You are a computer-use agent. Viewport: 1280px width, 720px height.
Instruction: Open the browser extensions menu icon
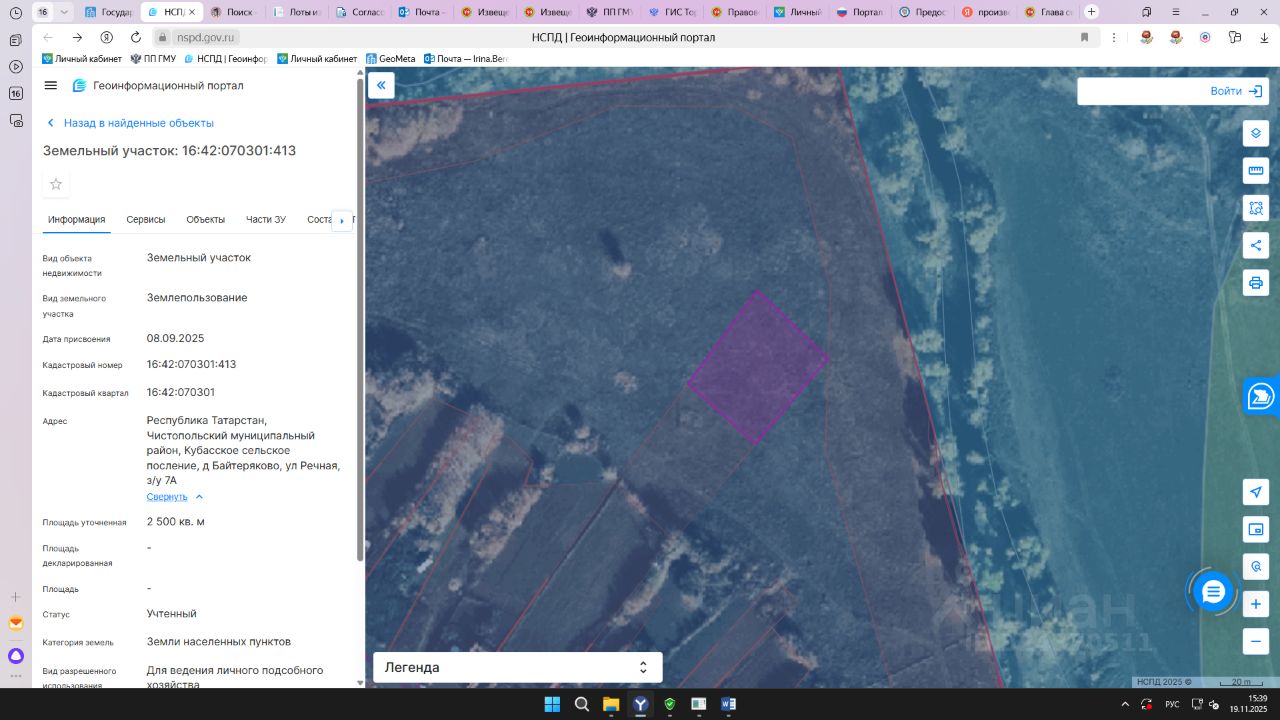tap(1235, 37)
